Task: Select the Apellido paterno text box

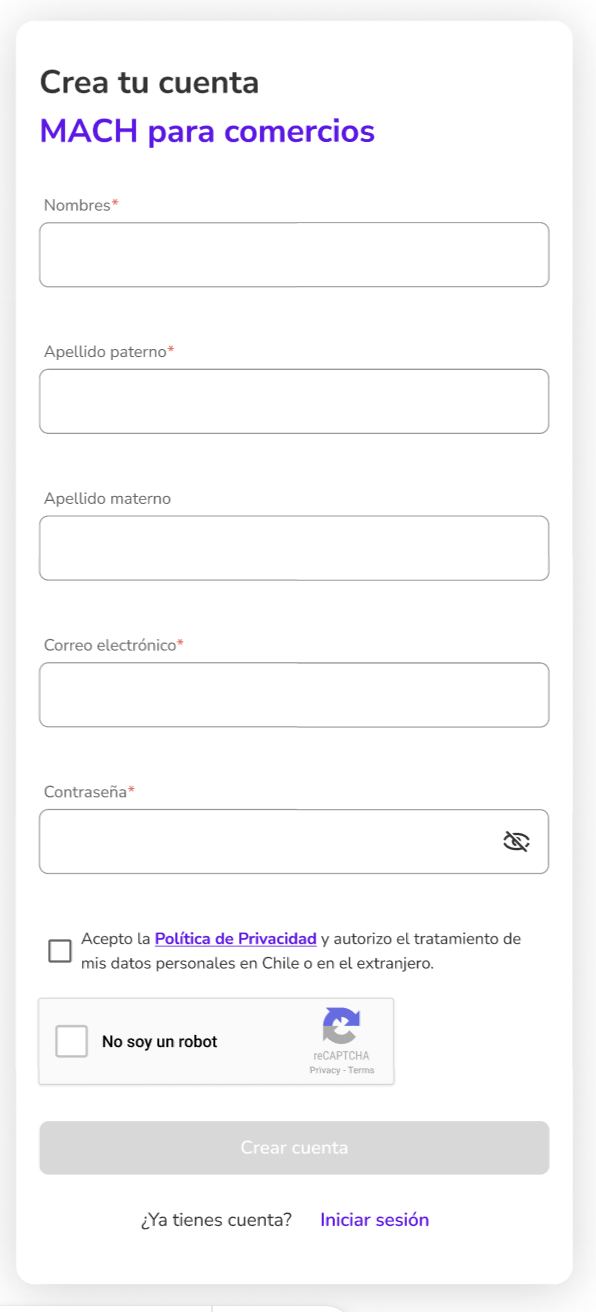Action: [294, 401]
